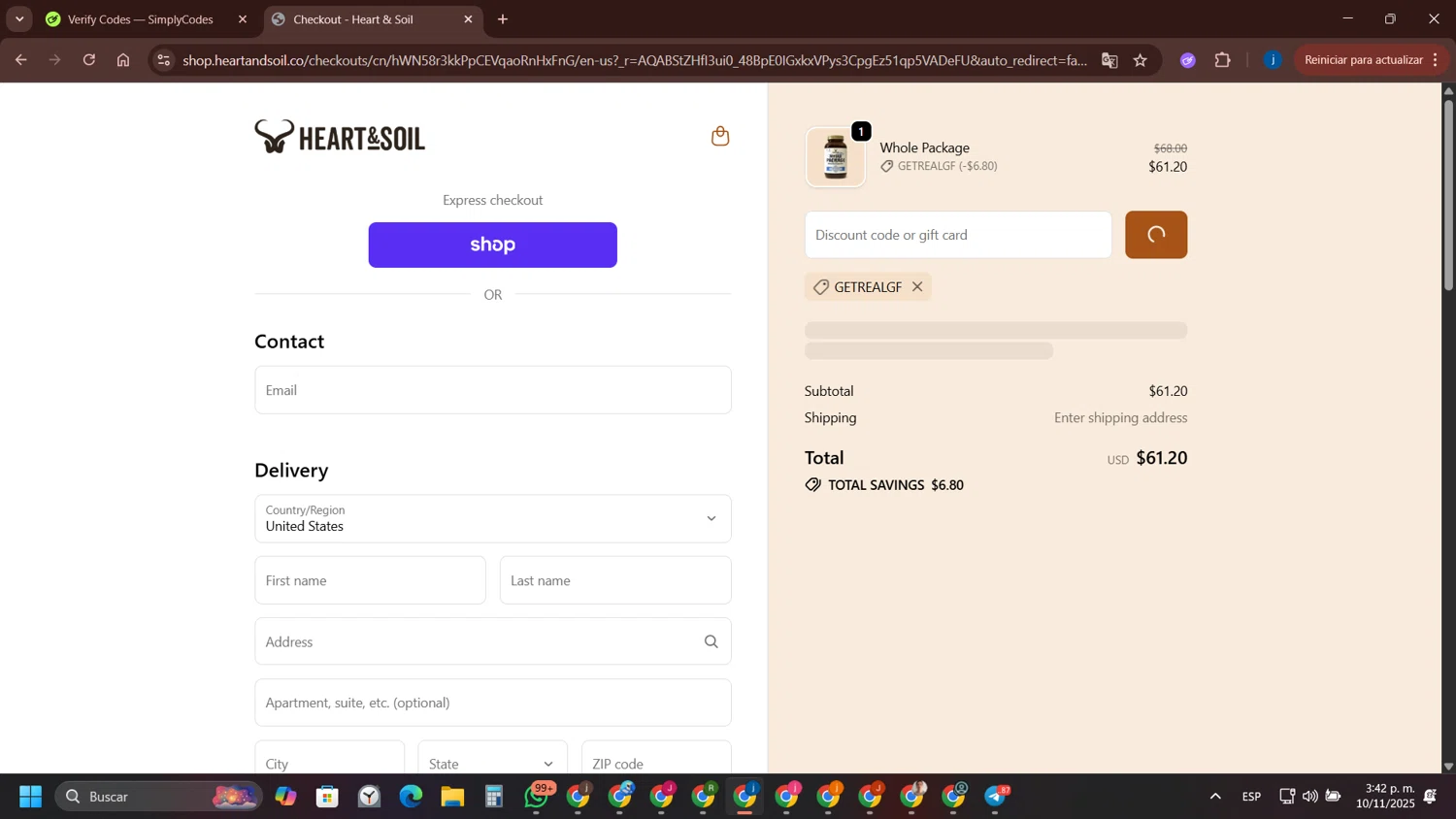Open the notifications bell icon
The height and width of the screenshot is (819, 1456).
1430,797
